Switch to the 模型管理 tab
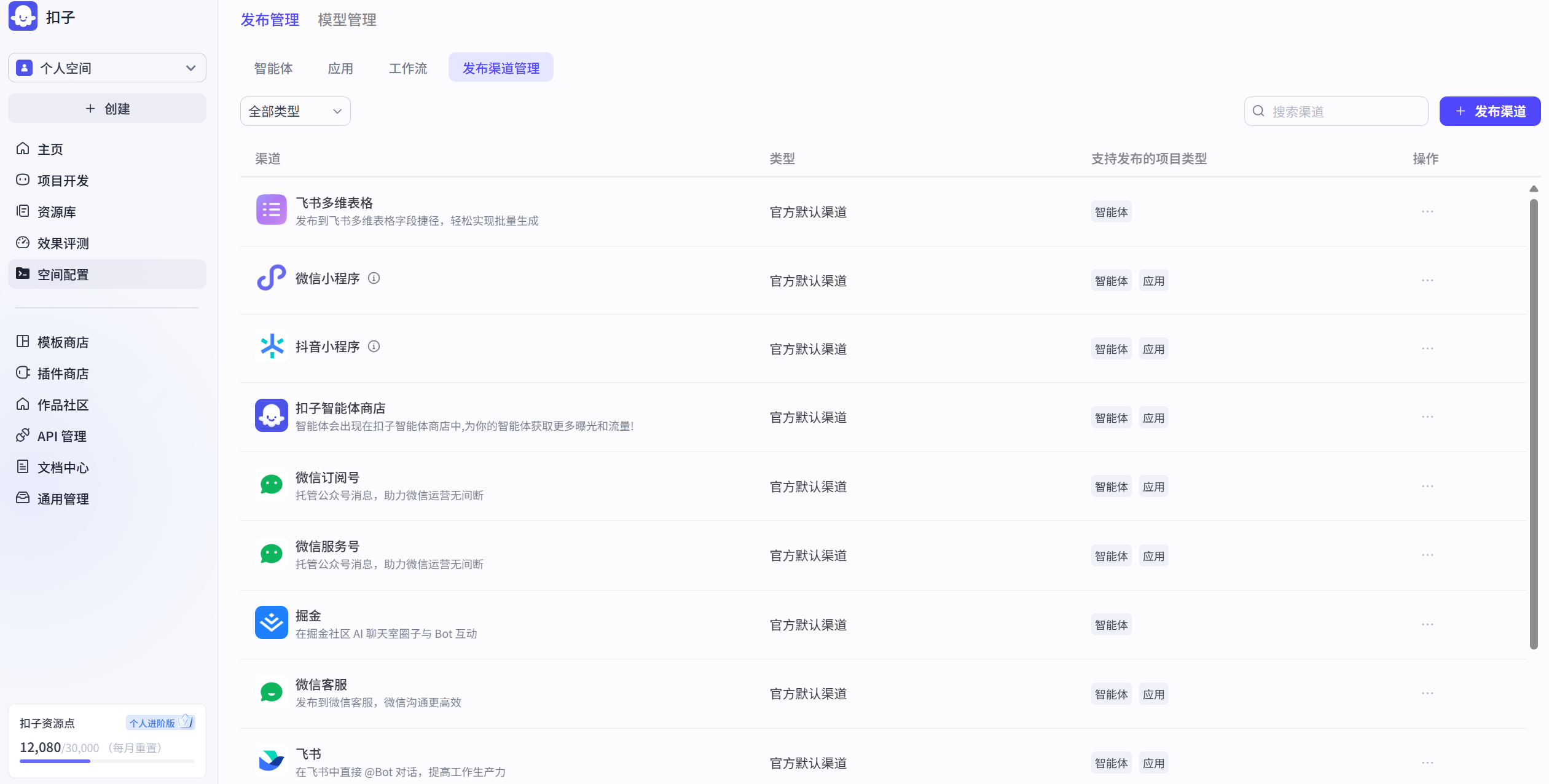1549x784 pixels. 347,20
